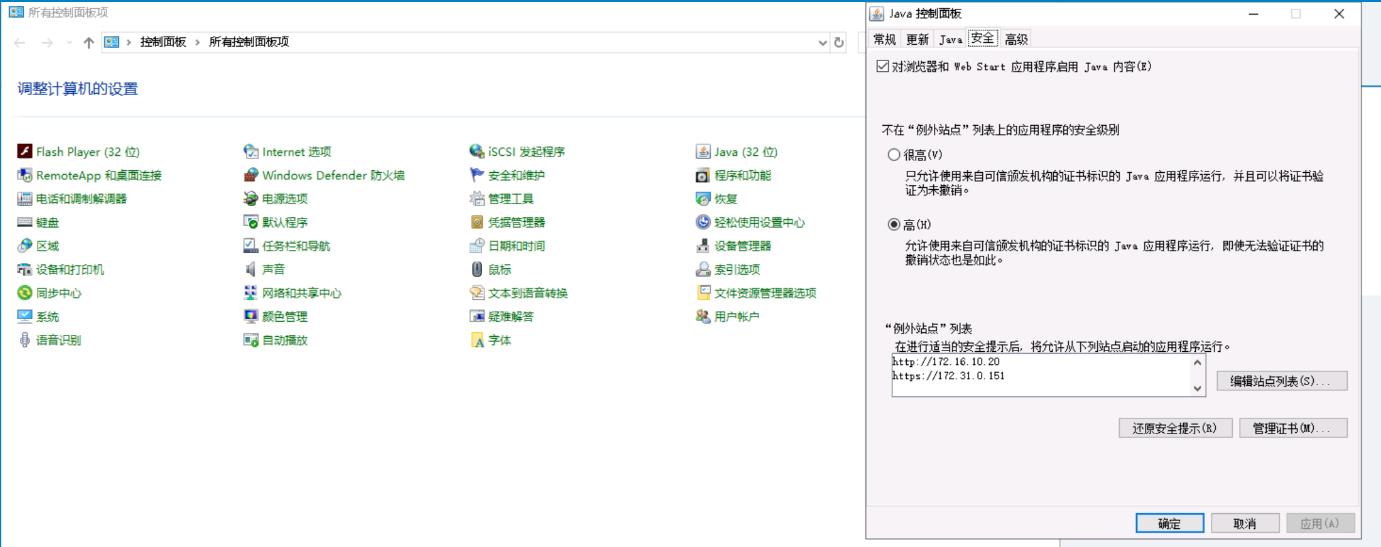Click the 安全和维护 flag icon
Screen dimensions: 1381x547
tap(477, 175)
